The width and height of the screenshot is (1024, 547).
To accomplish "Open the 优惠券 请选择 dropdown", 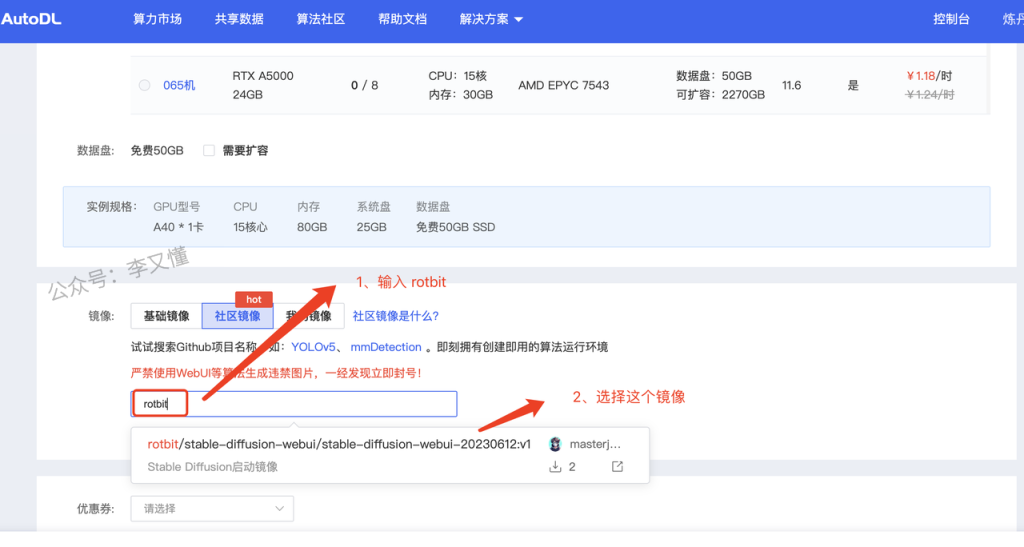I will 212,509.
